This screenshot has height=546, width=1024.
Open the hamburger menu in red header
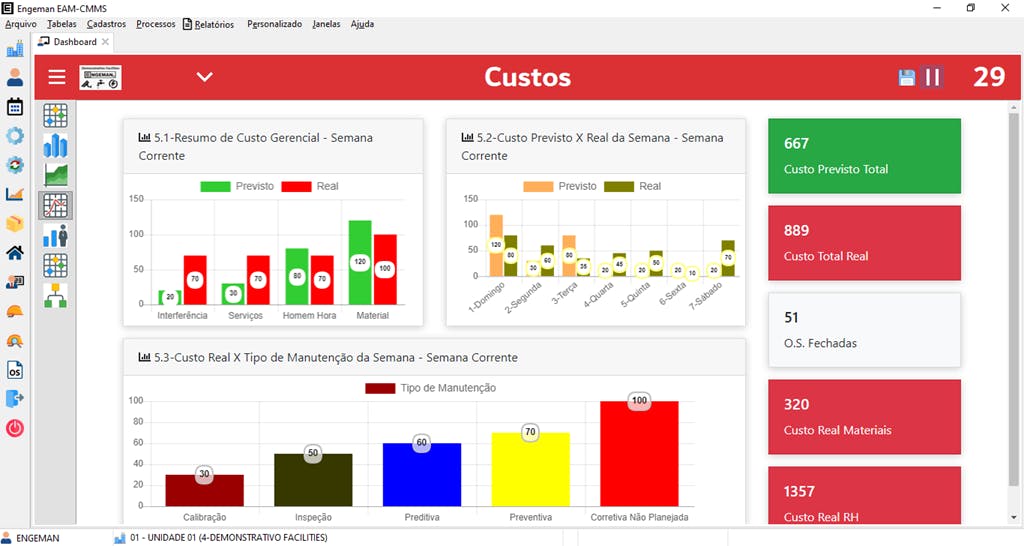point(57,77)
